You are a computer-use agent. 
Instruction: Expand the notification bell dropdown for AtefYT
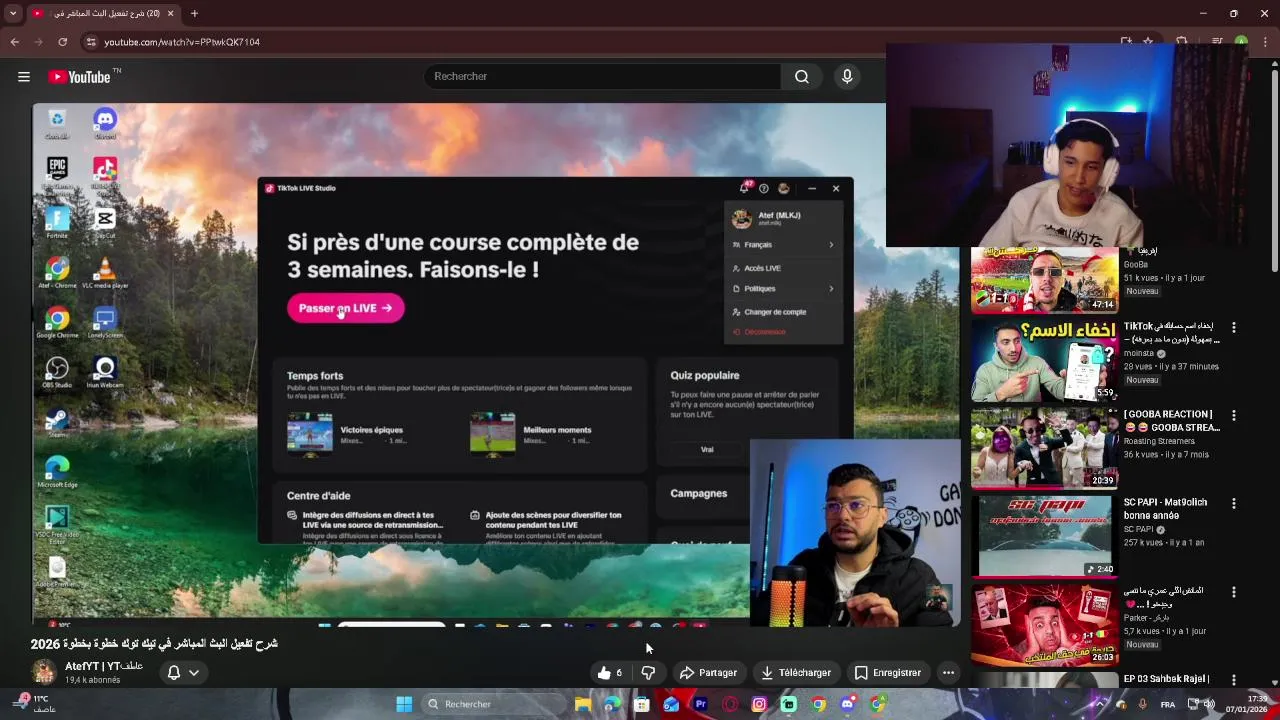tap(183, 673)
